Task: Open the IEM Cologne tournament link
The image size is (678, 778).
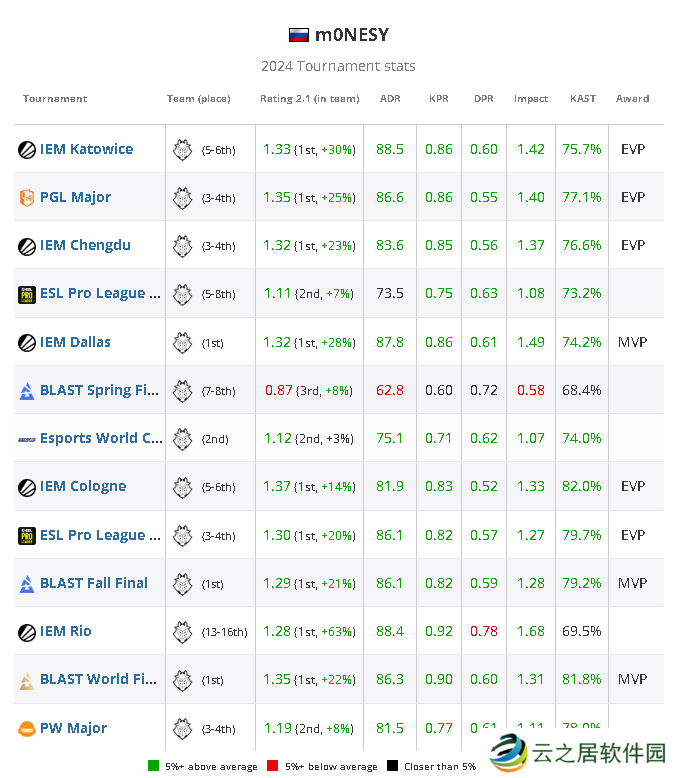Action: (83, 487)
